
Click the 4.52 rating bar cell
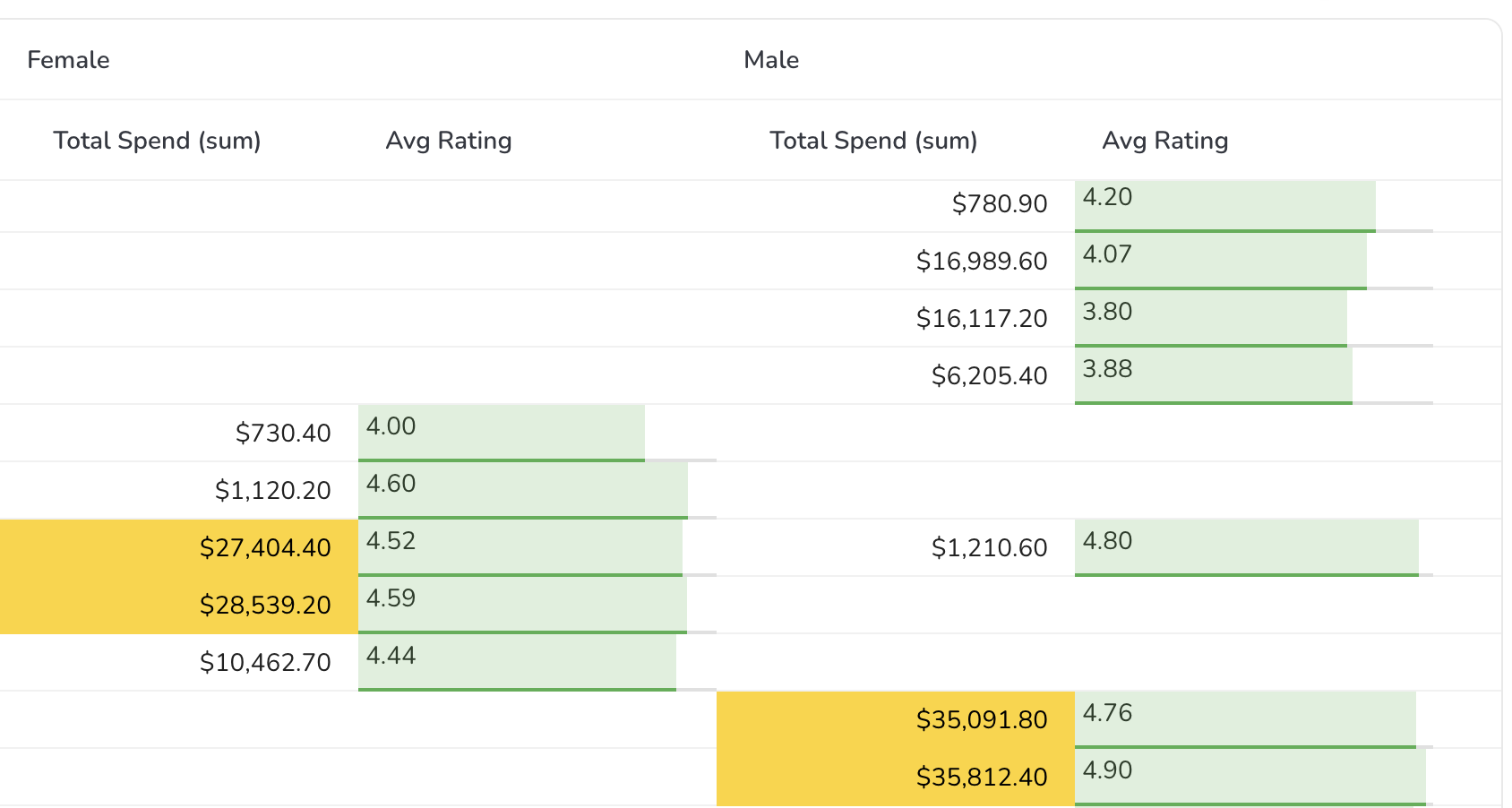537,548
